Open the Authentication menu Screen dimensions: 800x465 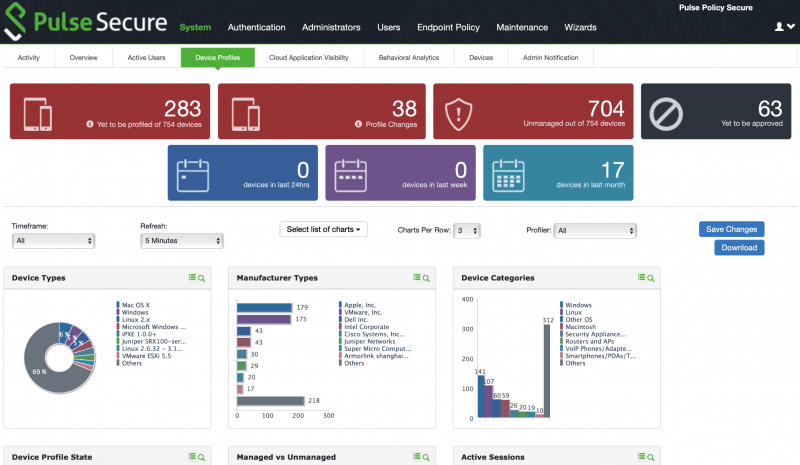click(x=257, y=28)
